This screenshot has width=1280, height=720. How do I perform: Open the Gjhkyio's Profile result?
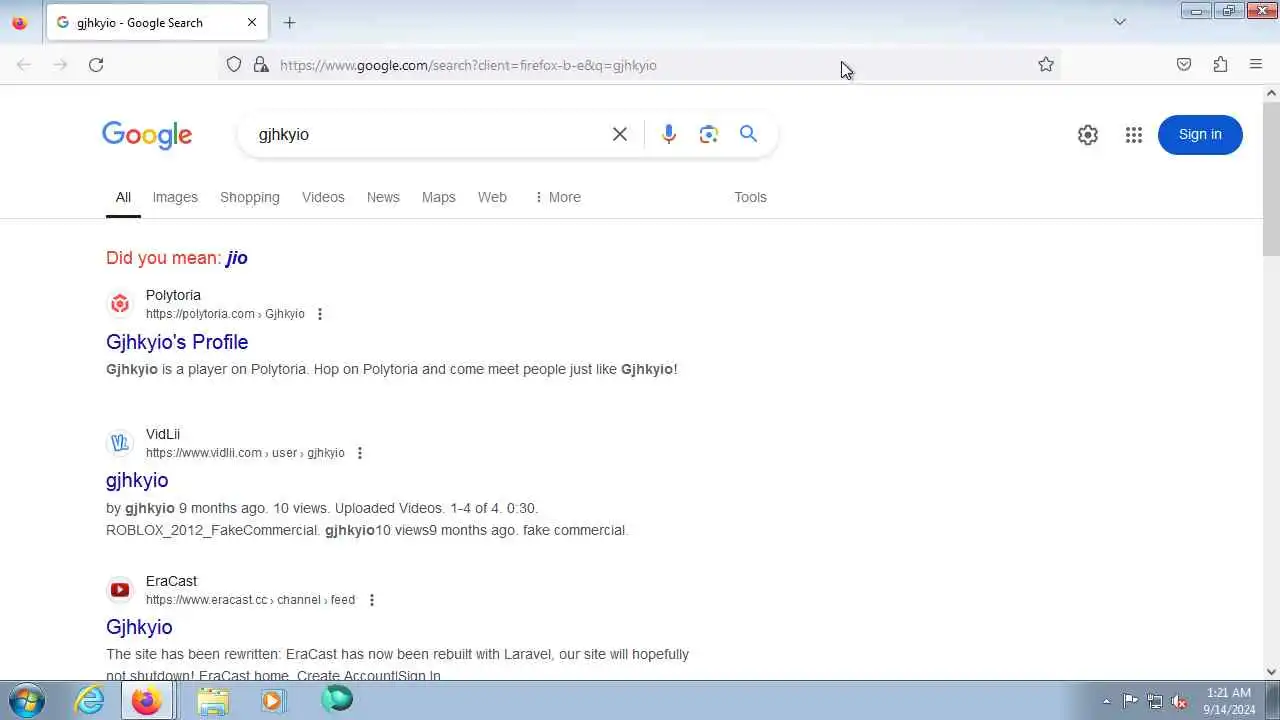coord(177,342)
